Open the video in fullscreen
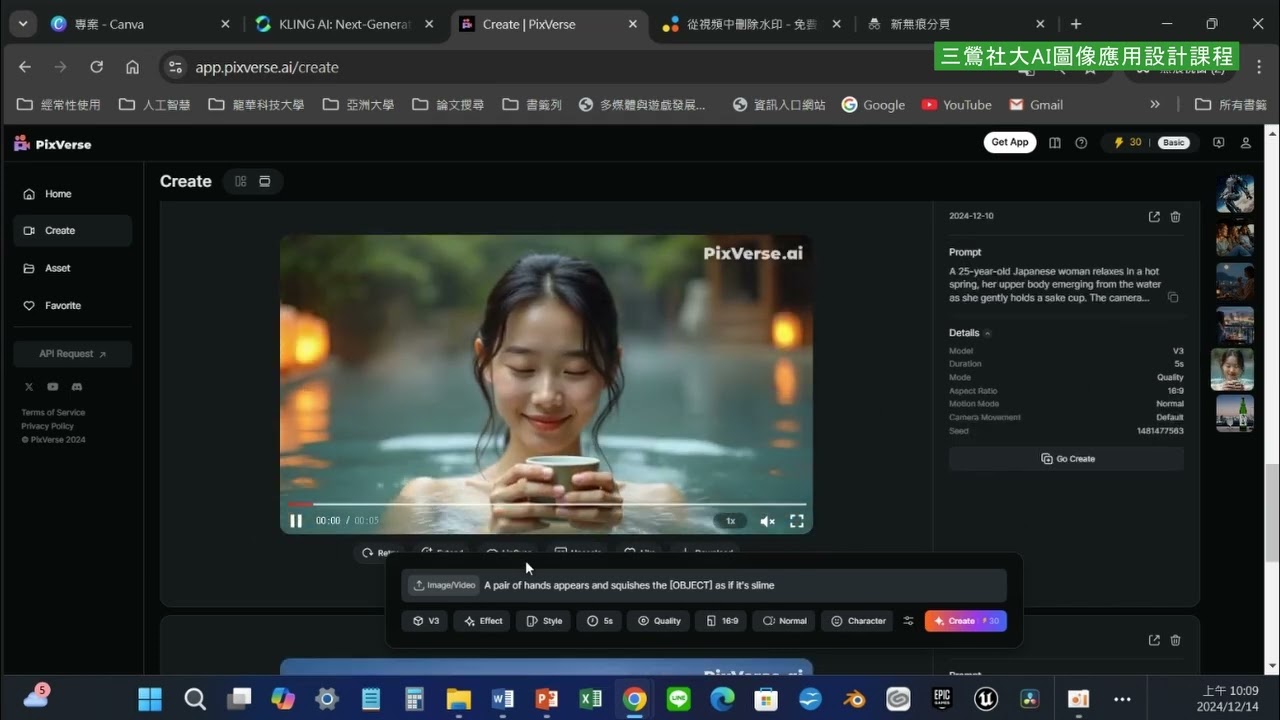 (x=797, y=521)
